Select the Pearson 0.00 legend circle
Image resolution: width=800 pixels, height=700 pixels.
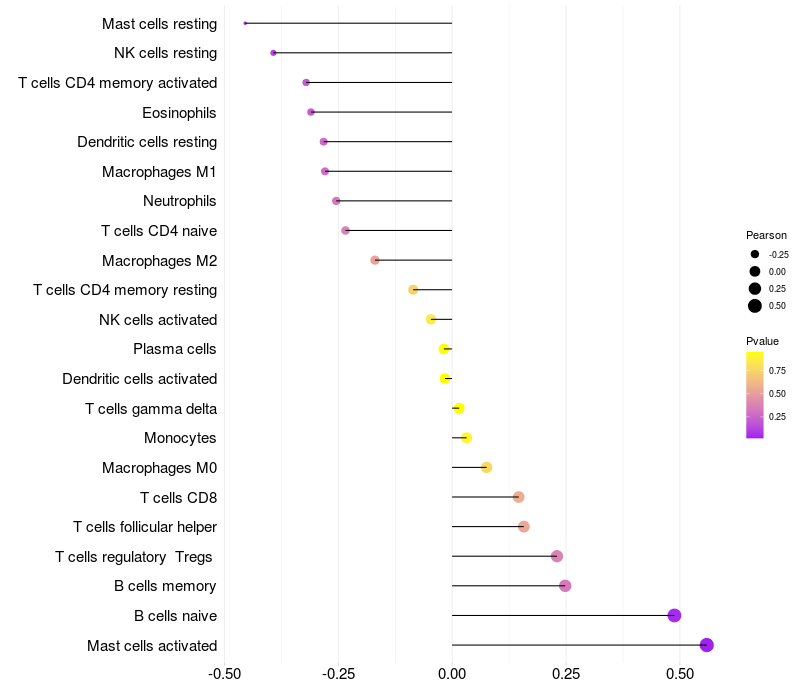pyautogui.click(x=755, y=271)
